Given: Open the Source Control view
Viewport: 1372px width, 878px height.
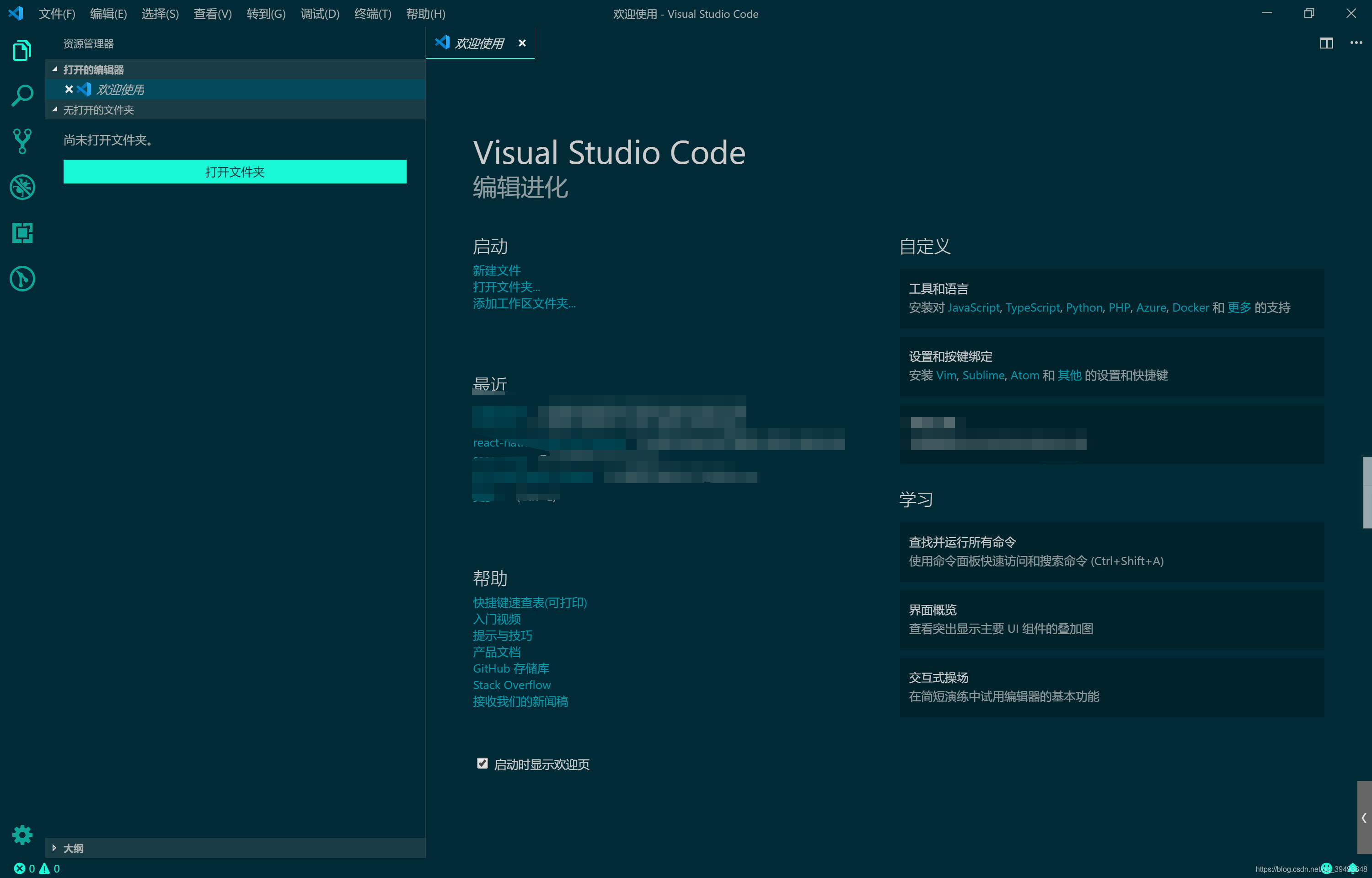Looking at the screenshot, I should point(22,141).
